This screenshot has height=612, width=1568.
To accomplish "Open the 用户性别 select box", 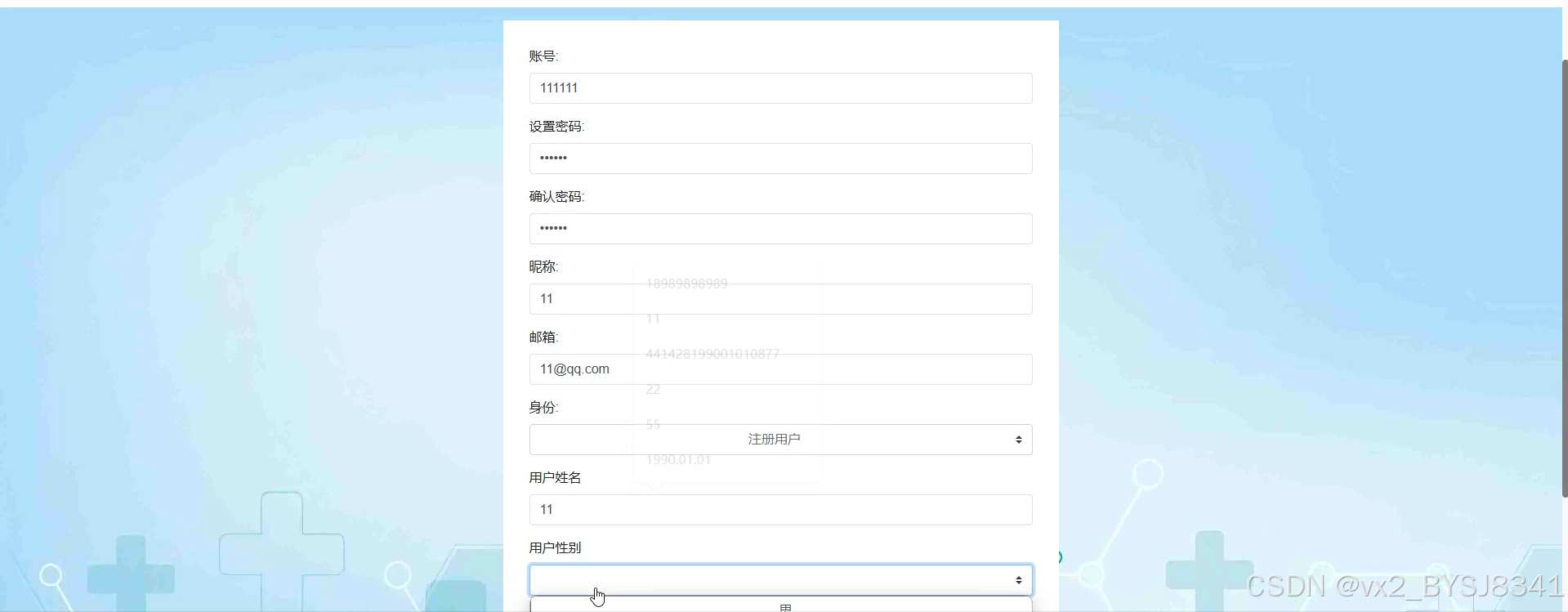I will tap(780, 580).
